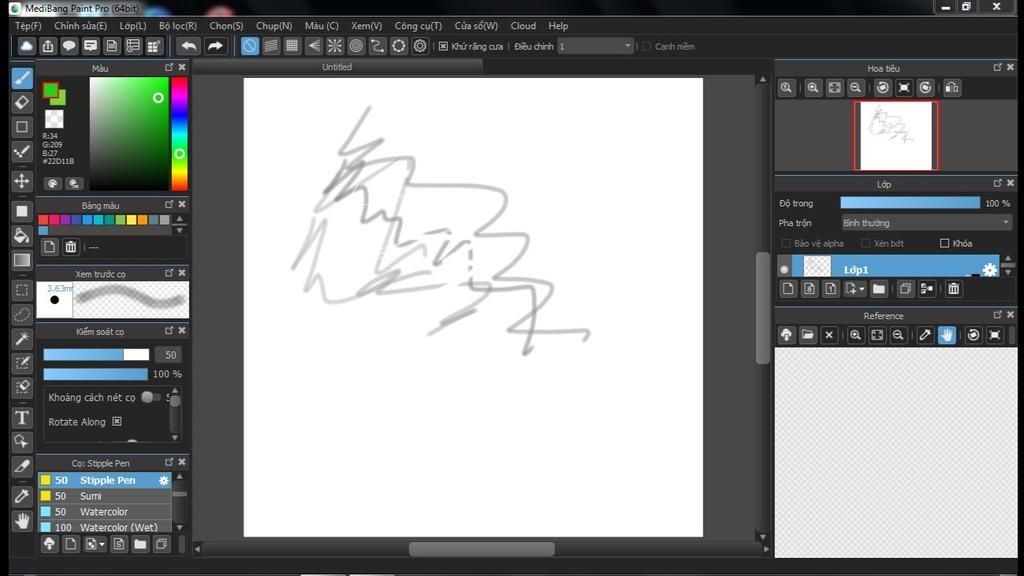Open snap settings gear icon

click(420, 46)
